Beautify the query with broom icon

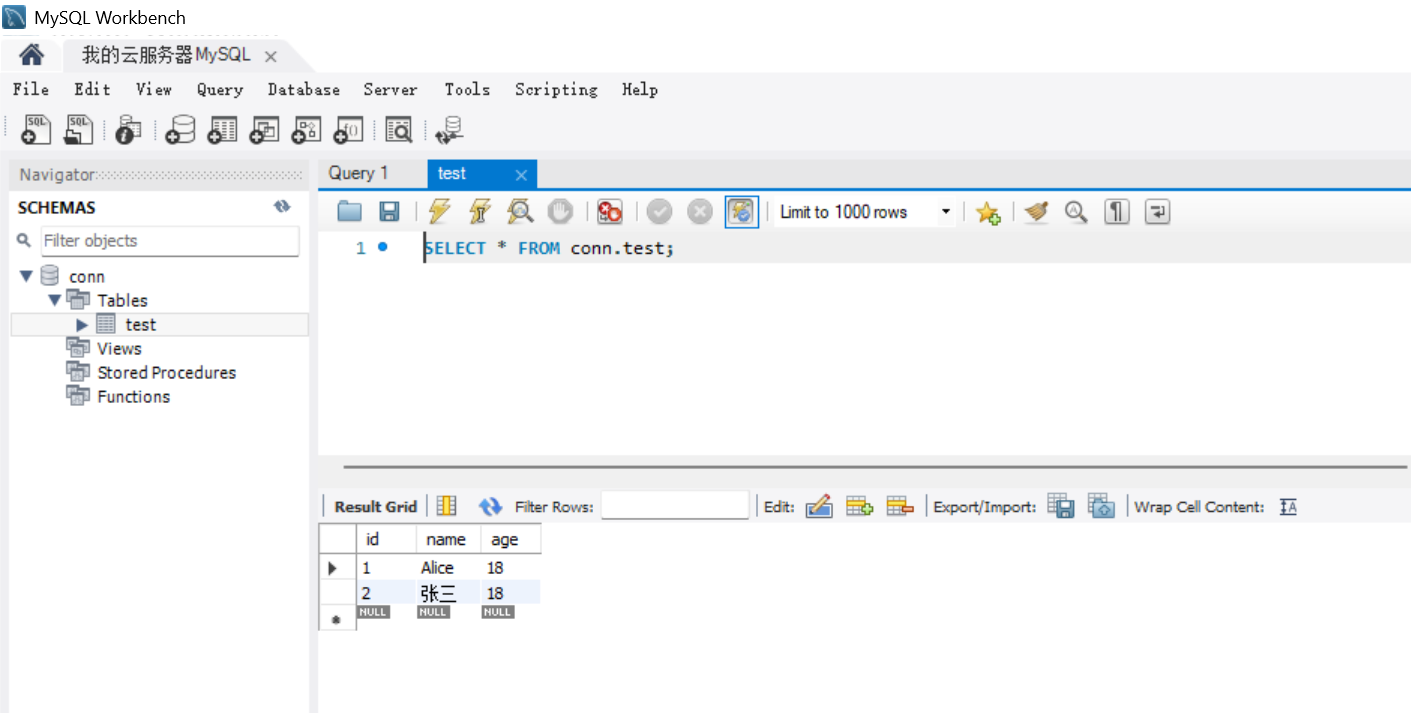coord(1037,211)
